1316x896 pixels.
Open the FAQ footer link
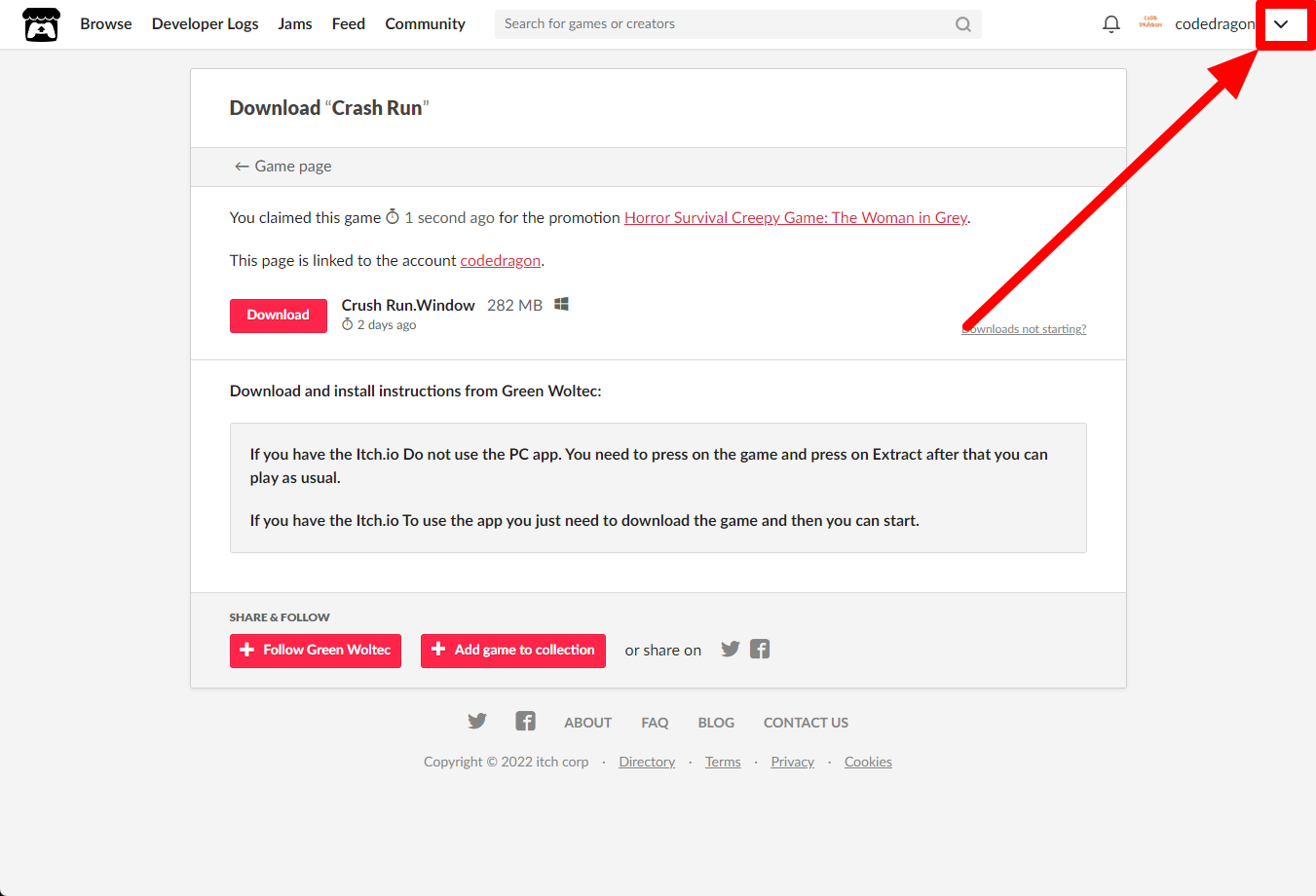coord(655,723)
